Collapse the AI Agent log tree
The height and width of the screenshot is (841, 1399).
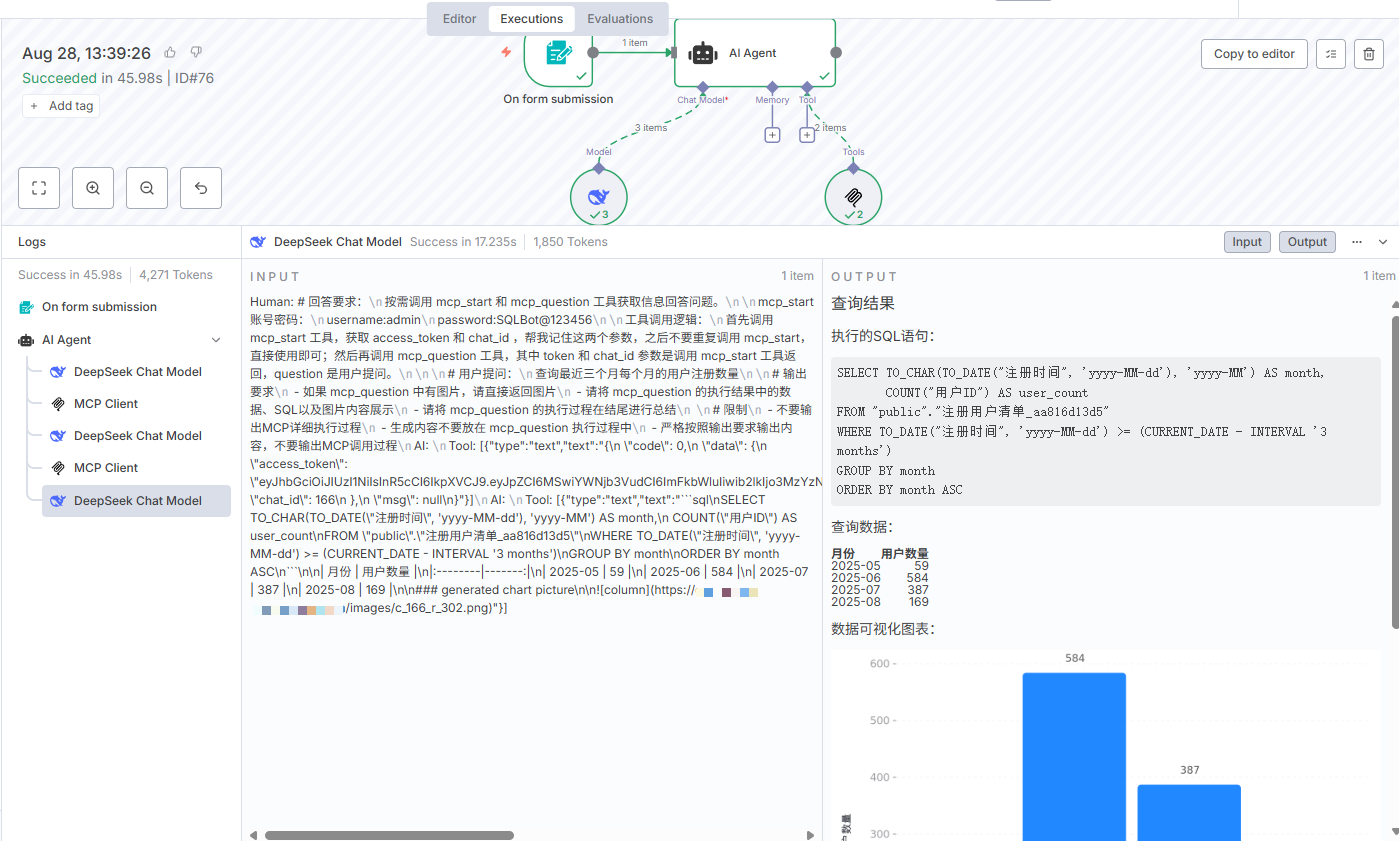pyautogui.click(x=216, y=340)
